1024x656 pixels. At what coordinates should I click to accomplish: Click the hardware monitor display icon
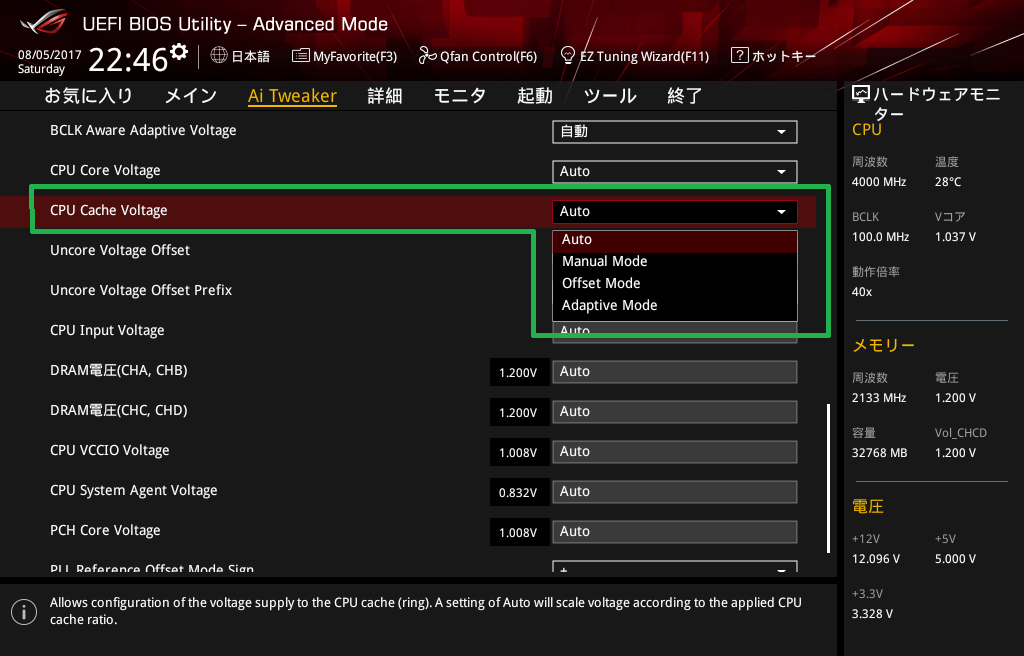[861, 95]
